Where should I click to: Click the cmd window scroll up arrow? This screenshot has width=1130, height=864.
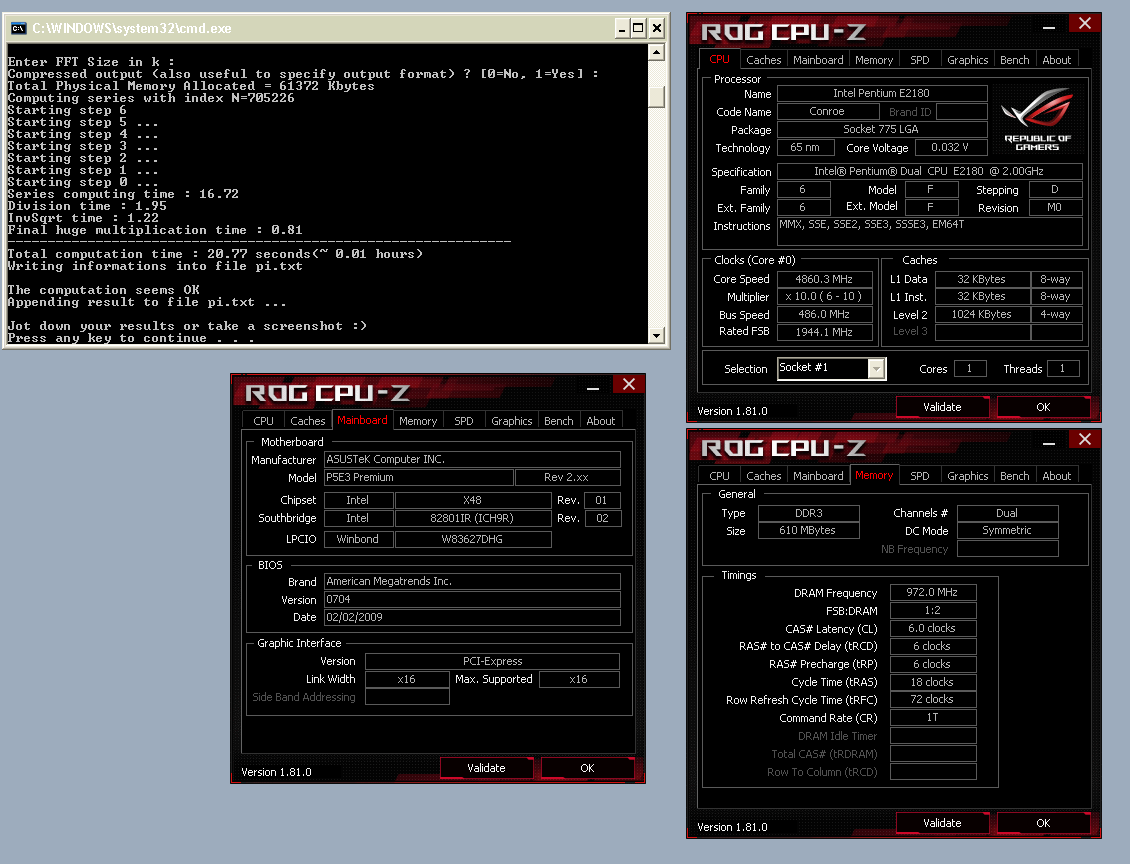click(x=656, y=52)
